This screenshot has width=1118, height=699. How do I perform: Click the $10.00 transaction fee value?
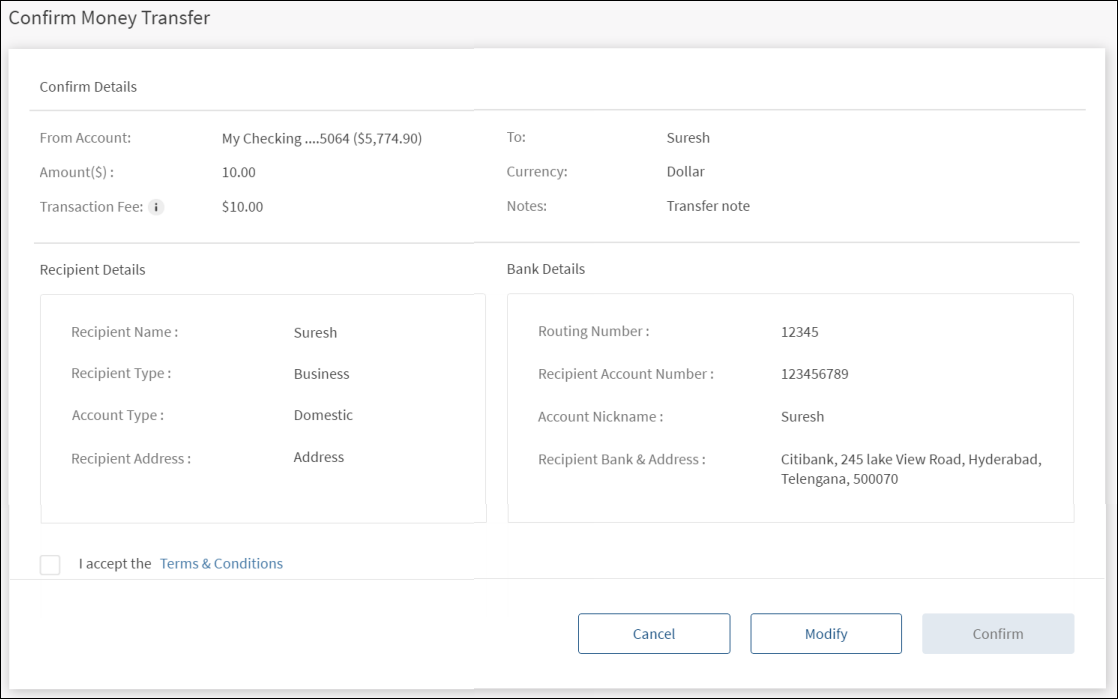point(243,207)
